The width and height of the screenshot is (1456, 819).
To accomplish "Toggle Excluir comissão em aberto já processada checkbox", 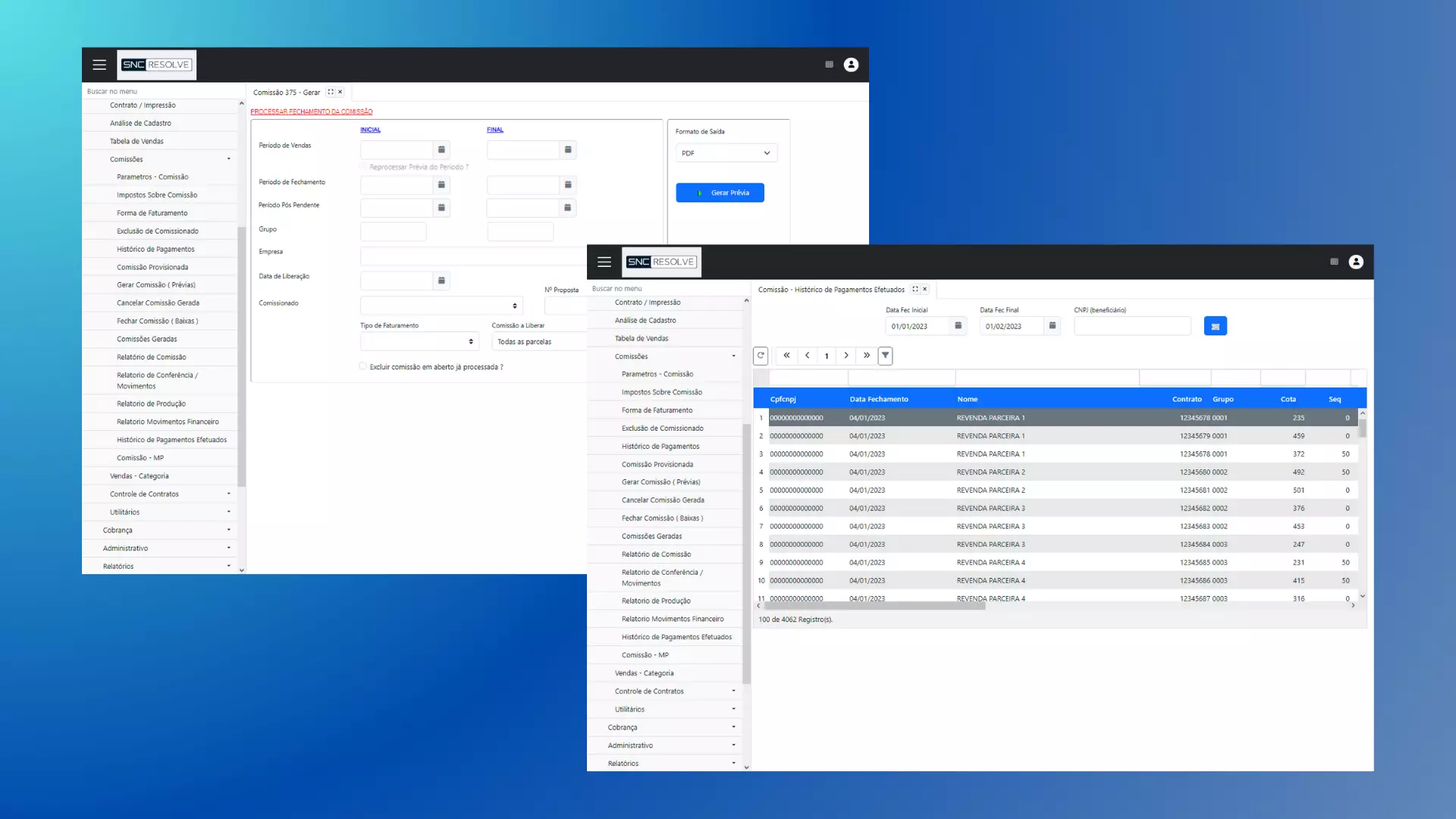I will pyautogui.click(x=363, y=366).
